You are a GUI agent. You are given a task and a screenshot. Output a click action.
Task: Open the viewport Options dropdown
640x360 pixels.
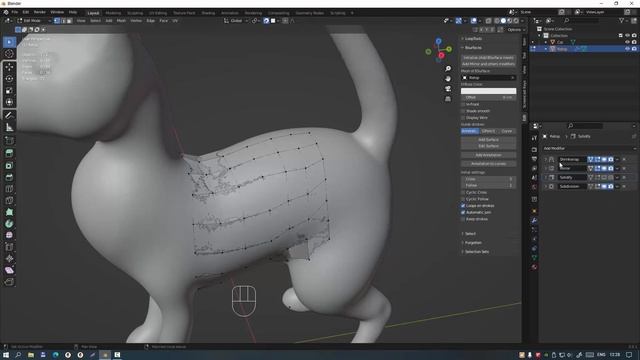pyautogui.click(x=516, y=30)
